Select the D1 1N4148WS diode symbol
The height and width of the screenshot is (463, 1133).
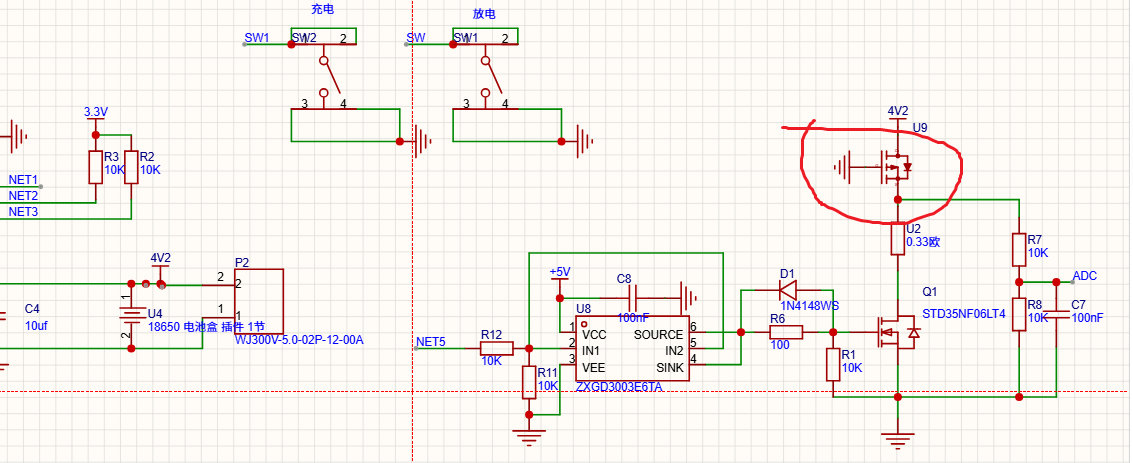pos(787,291)
